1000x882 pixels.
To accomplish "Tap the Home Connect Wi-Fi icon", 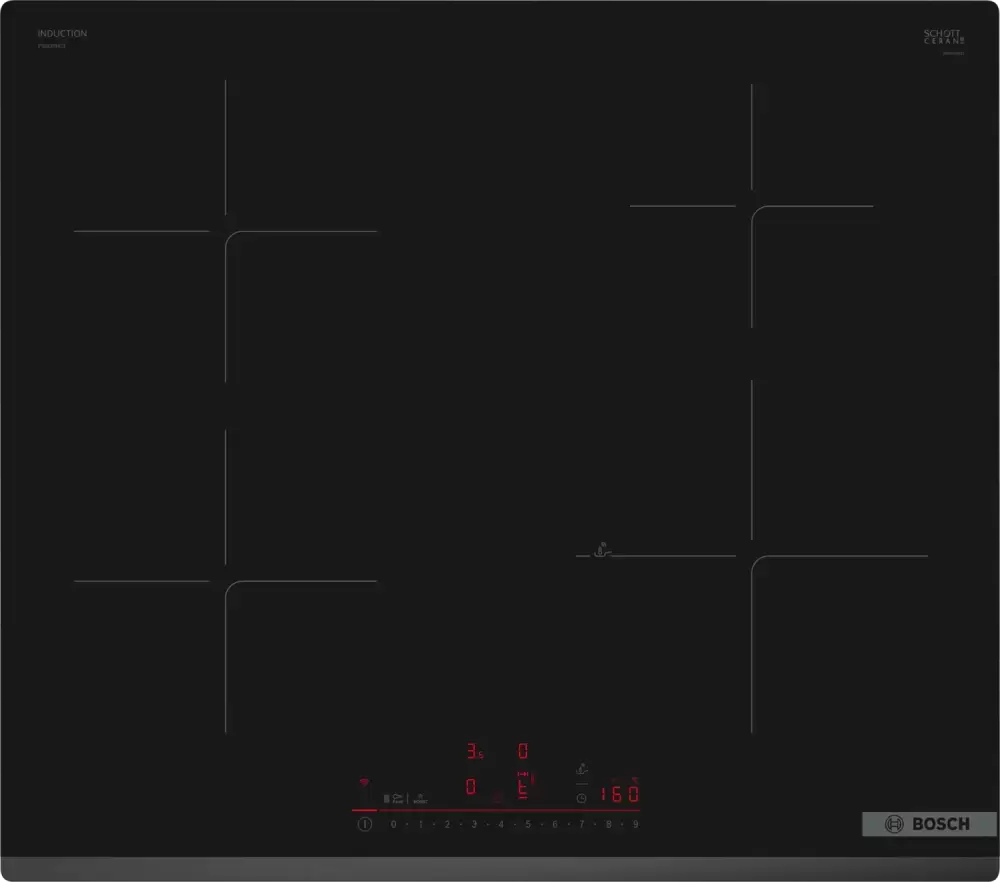I will pyautogui.click(x=364, y=783).
